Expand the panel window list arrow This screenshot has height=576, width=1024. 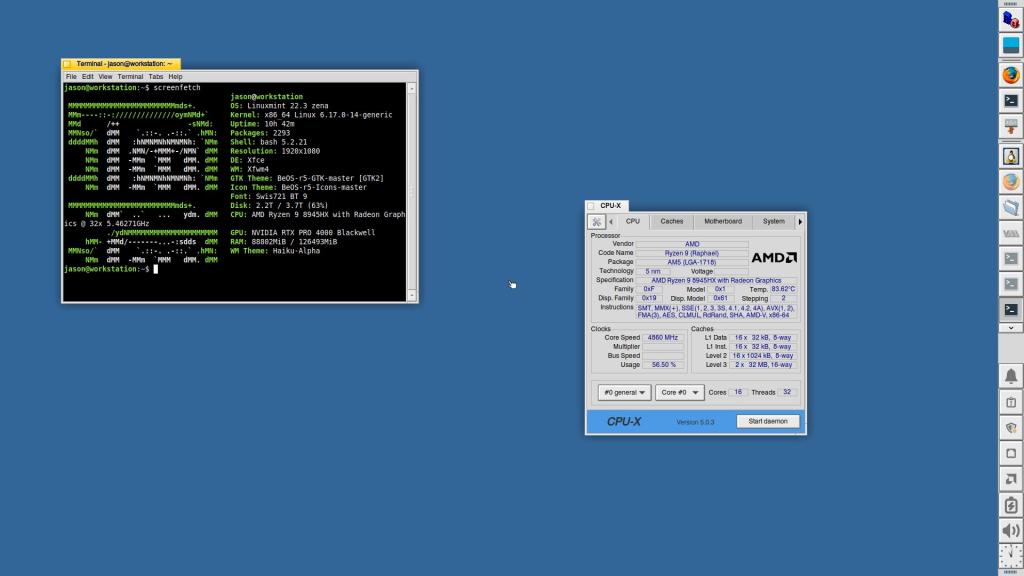point(1011,328)
